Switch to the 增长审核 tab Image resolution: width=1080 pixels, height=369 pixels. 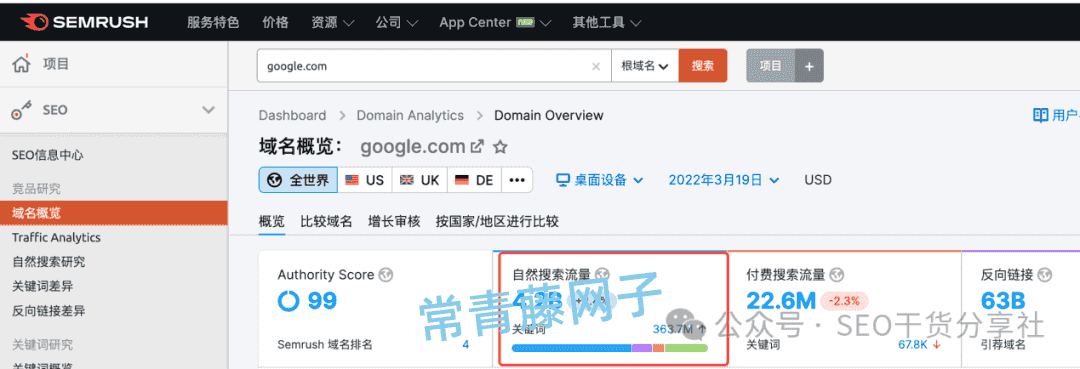(394, 222)
